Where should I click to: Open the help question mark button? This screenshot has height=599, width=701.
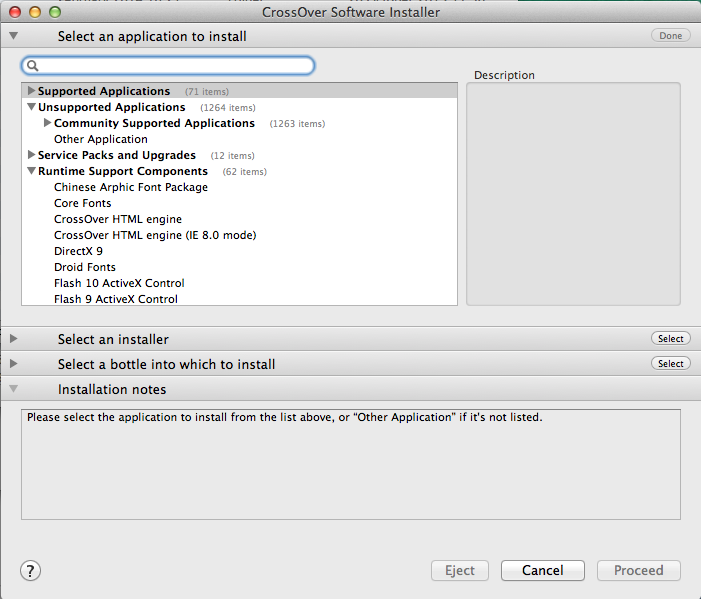[30, 570]
